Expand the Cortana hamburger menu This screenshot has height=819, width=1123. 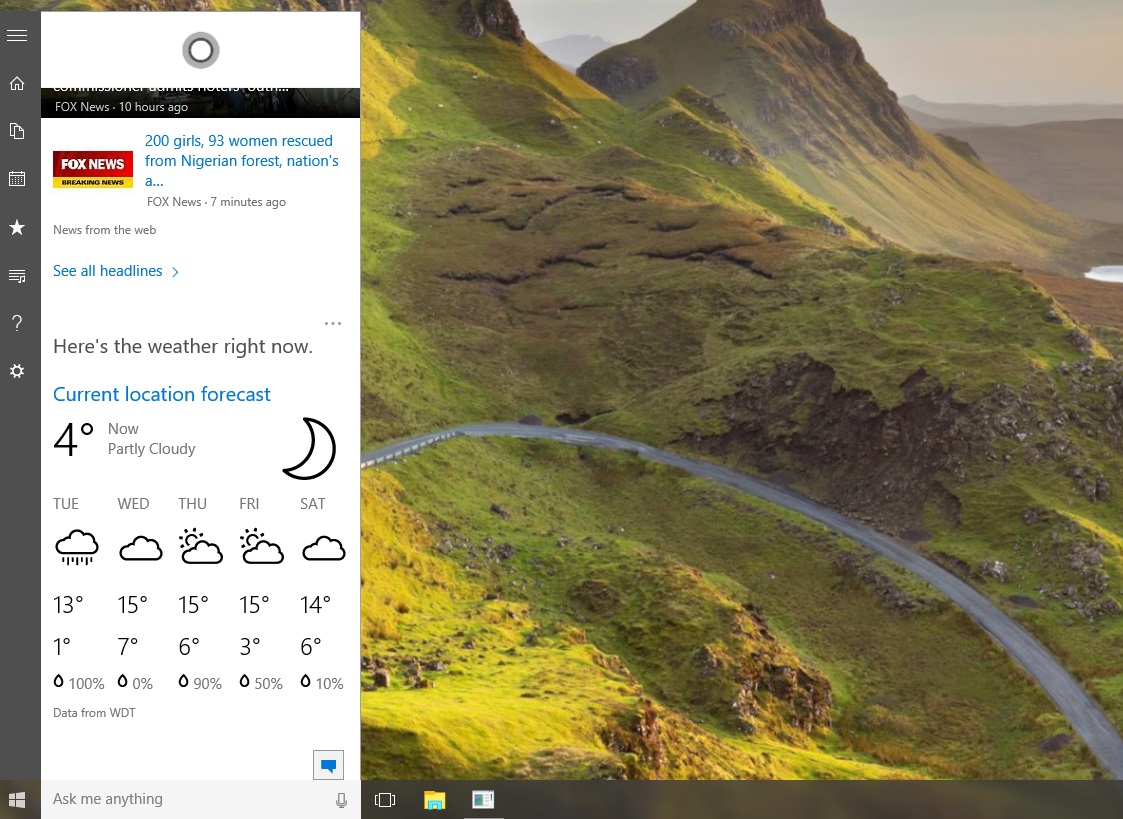[x=17, y=36]
